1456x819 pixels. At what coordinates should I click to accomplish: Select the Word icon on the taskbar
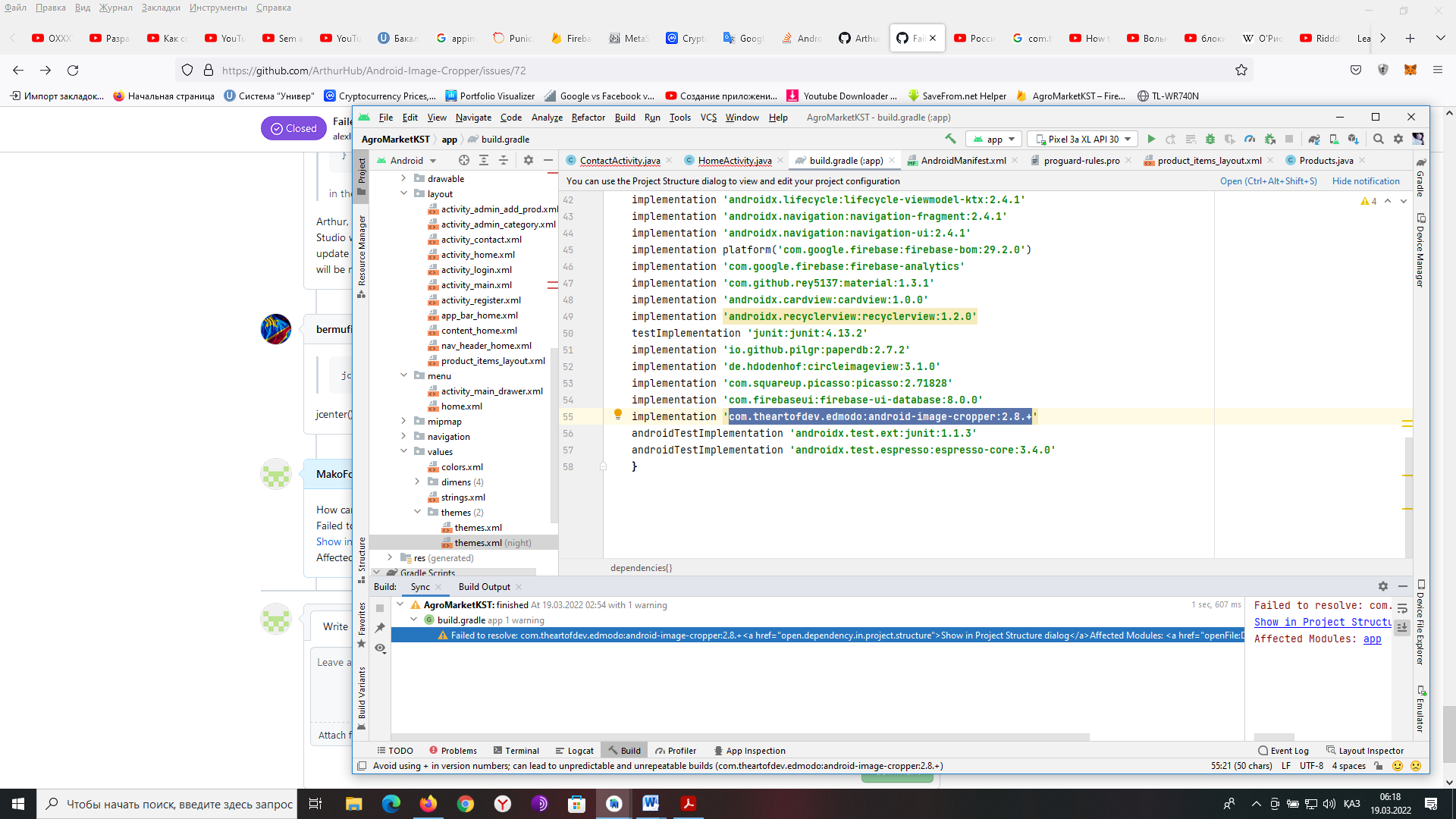(x=651, y=803)
